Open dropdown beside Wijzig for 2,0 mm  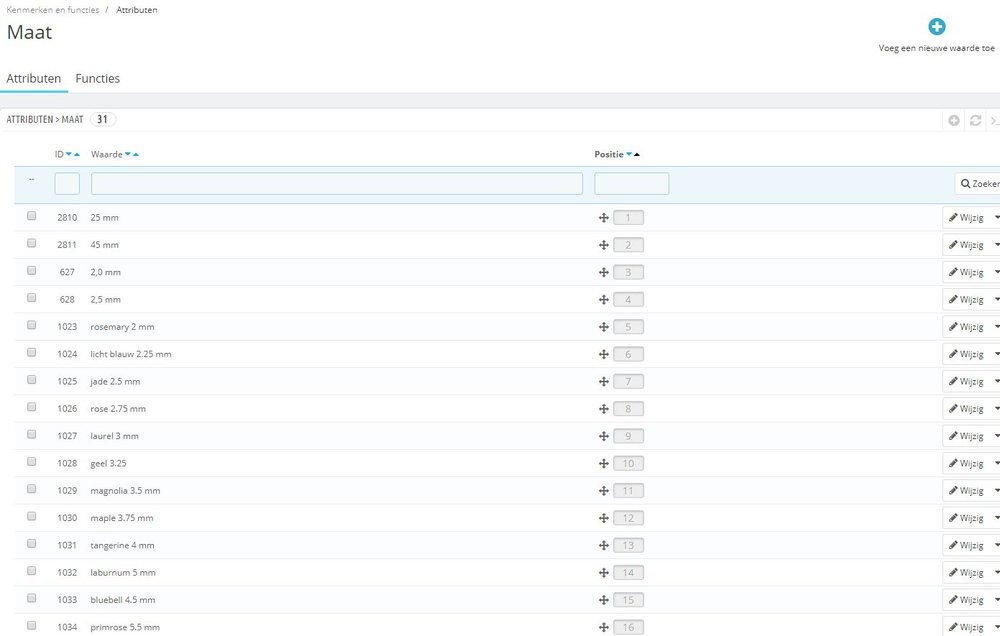[x=996, y=272]
